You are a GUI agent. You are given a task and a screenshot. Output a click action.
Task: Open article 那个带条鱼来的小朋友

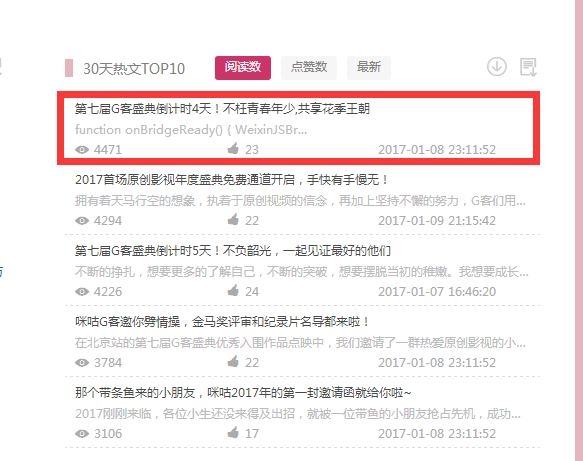pos(243,393)
